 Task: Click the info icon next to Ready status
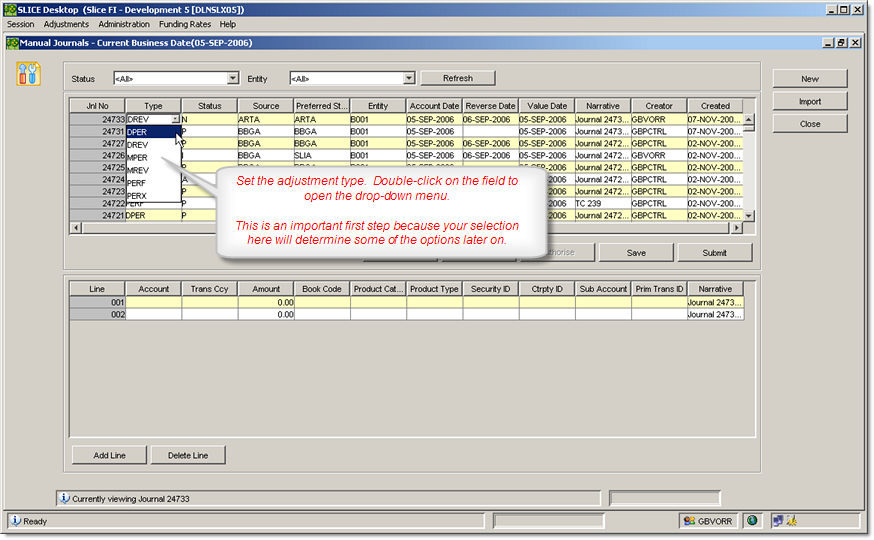[x=15, y=521]
